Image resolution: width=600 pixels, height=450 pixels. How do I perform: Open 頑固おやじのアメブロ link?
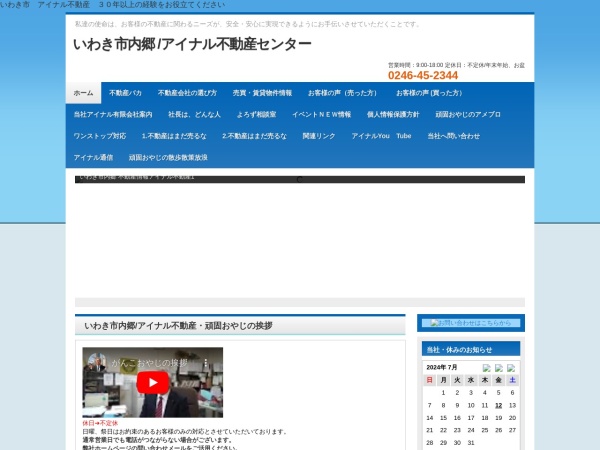pyautogui.click(x=468, y=114)
